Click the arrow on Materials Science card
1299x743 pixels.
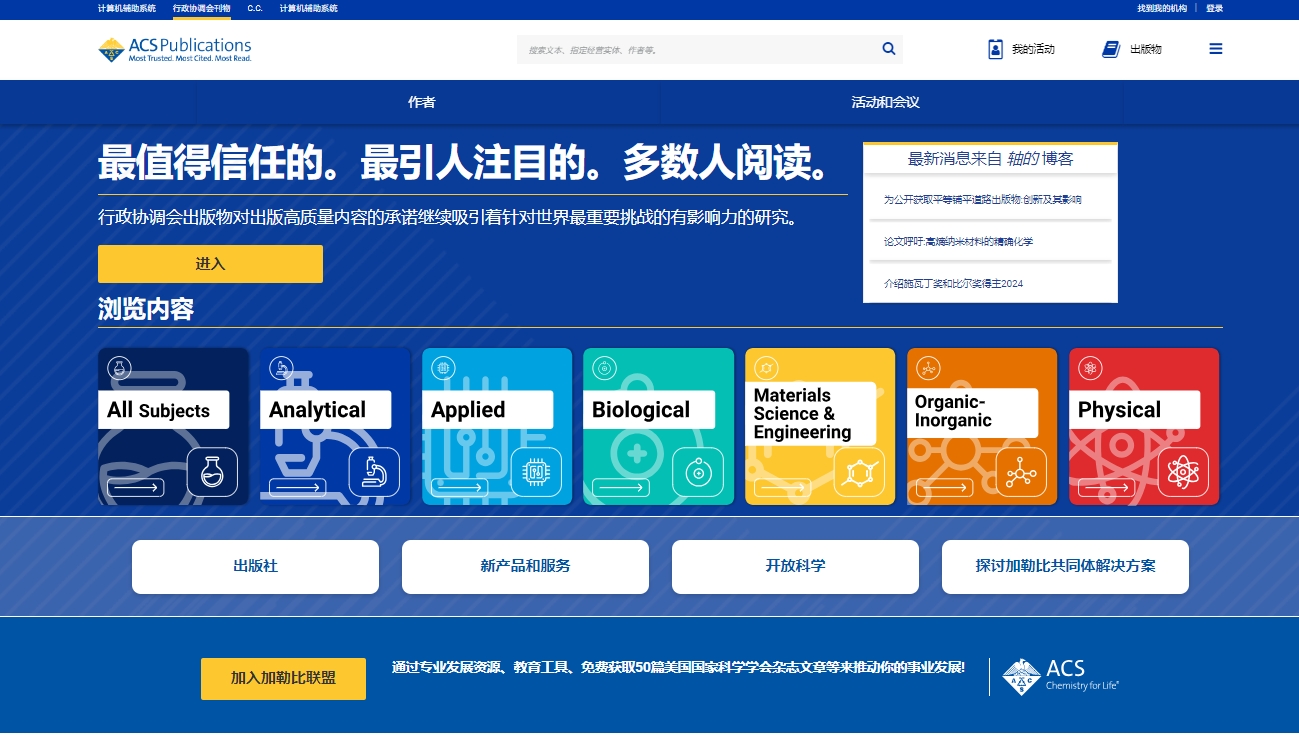[783, 488]
